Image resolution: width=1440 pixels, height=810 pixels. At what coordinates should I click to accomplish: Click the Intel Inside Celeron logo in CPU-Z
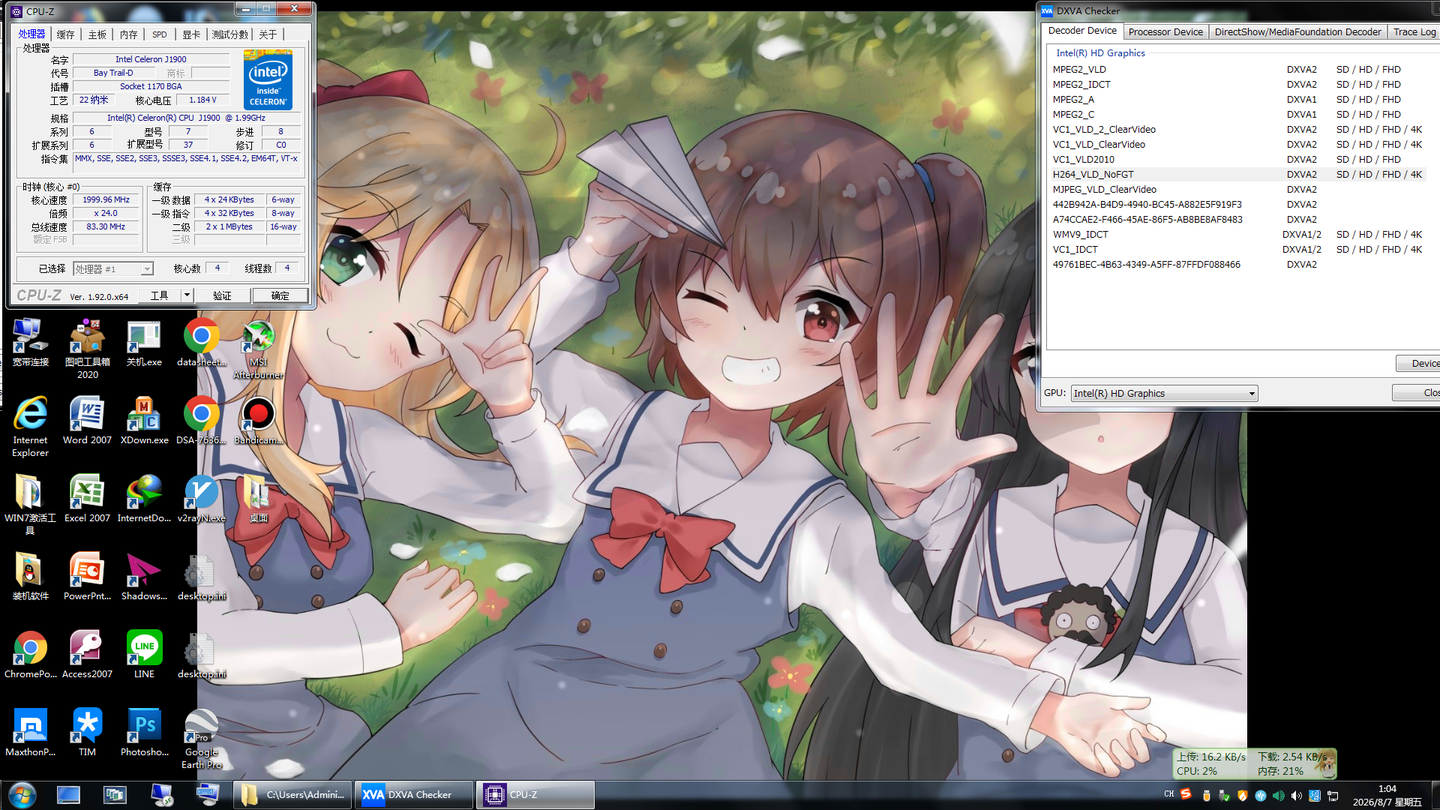tap(268, 79)
